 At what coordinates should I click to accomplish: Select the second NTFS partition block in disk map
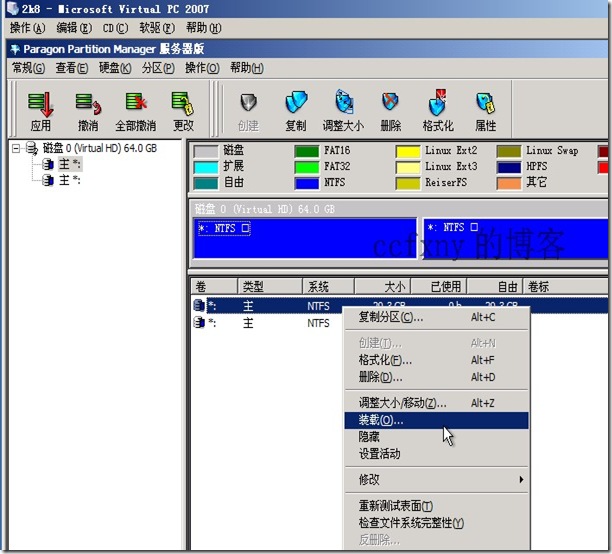point(516,238)
